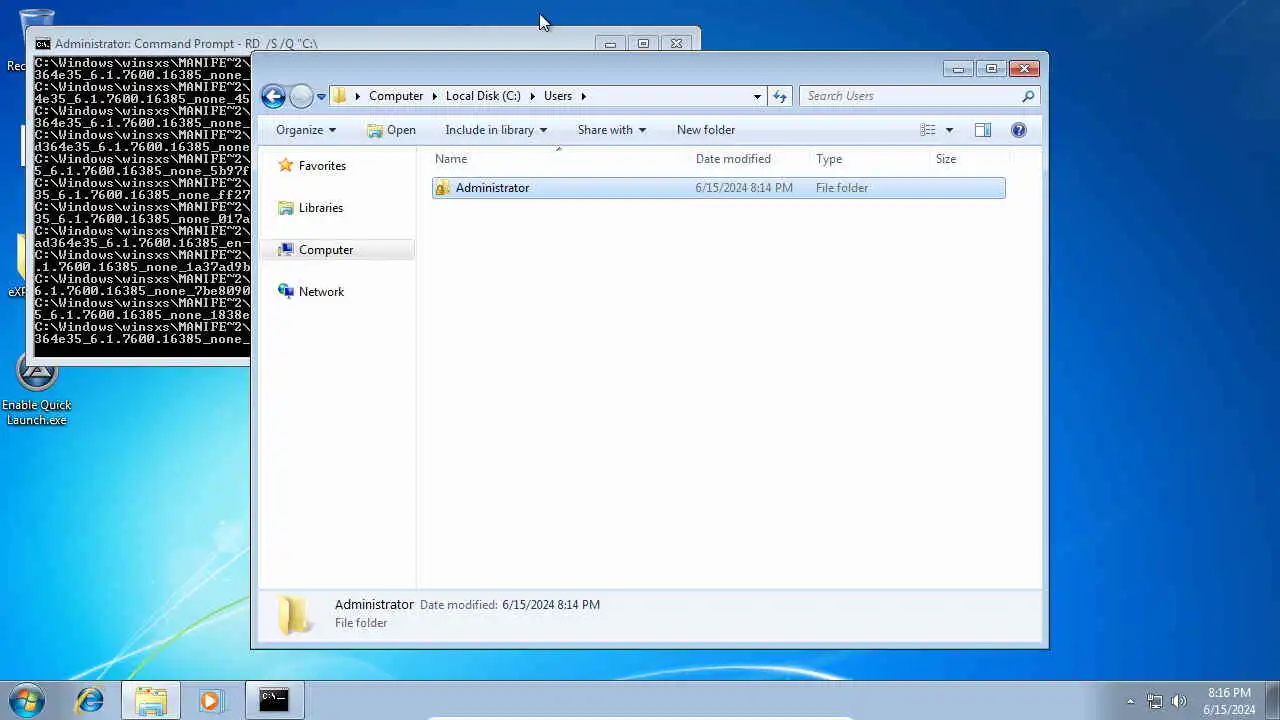
Task: Open Enable Quick Launch.exe desktop icon
Action: (37, 390)
